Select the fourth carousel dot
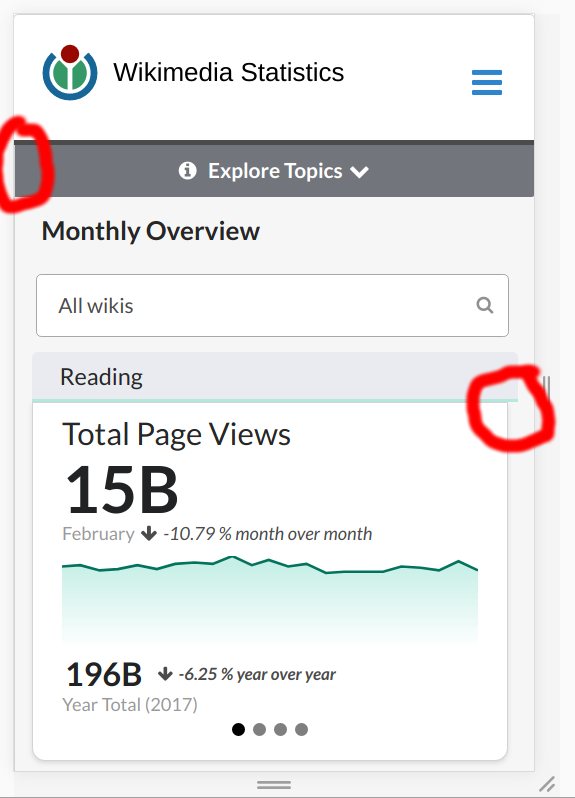This screenshot has width=575, height=798. click(301, 729)
